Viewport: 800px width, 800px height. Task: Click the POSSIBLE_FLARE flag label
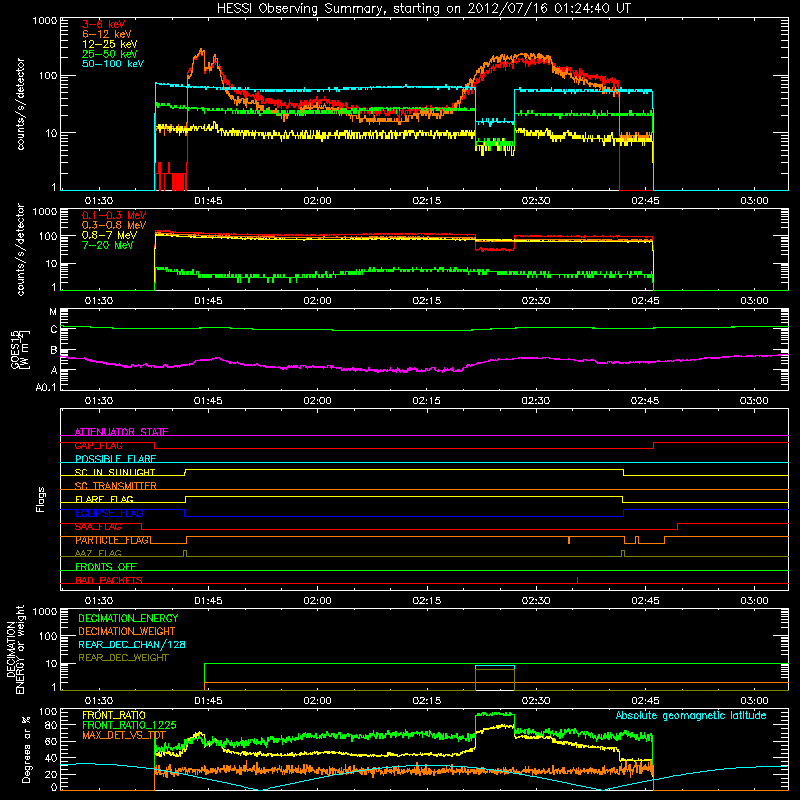[x=115, y=459]
